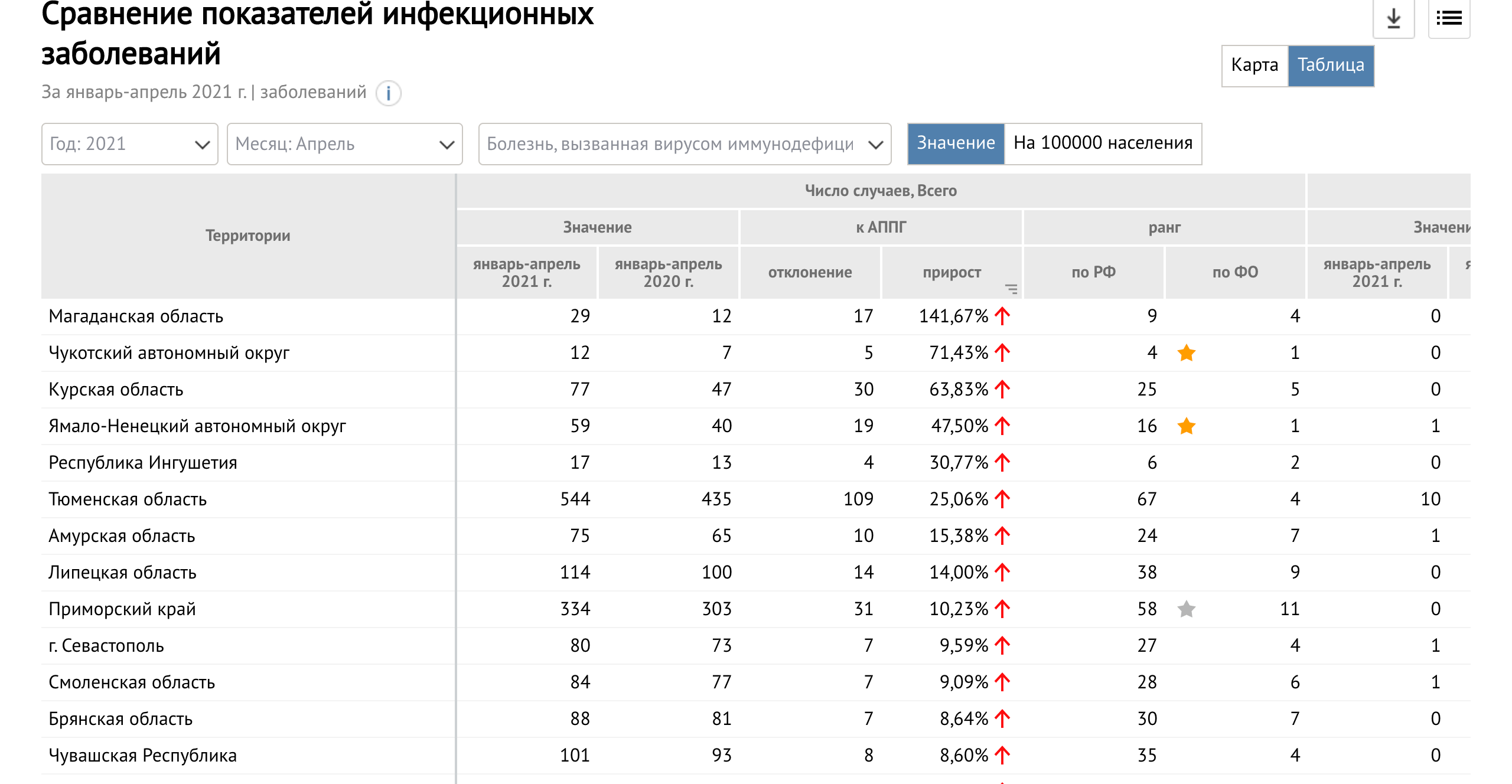Image resolution: width=1512 pixels, height=784 pixels.
Task: Click Ямало-Ненецкий автономный округ row name
Action: [x=197, y=426]
